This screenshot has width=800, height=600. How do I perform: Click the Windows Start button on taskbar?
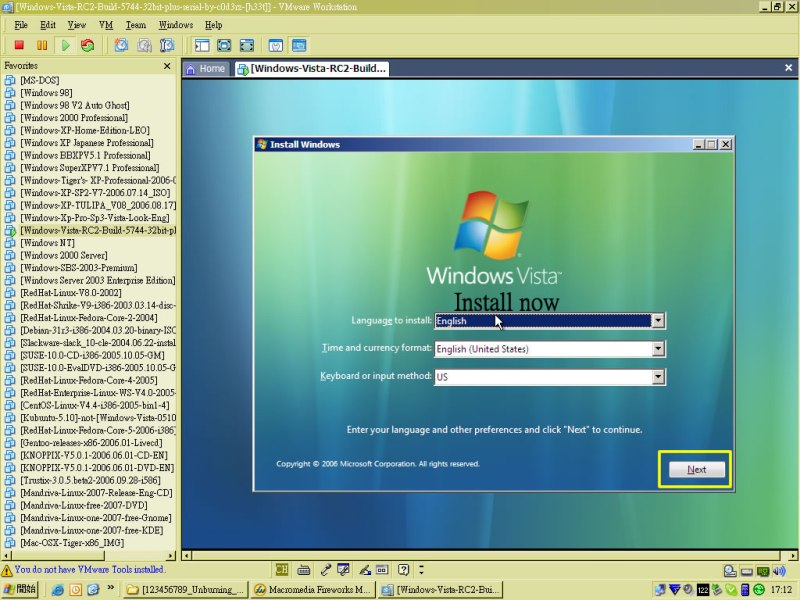click(19, 589)
